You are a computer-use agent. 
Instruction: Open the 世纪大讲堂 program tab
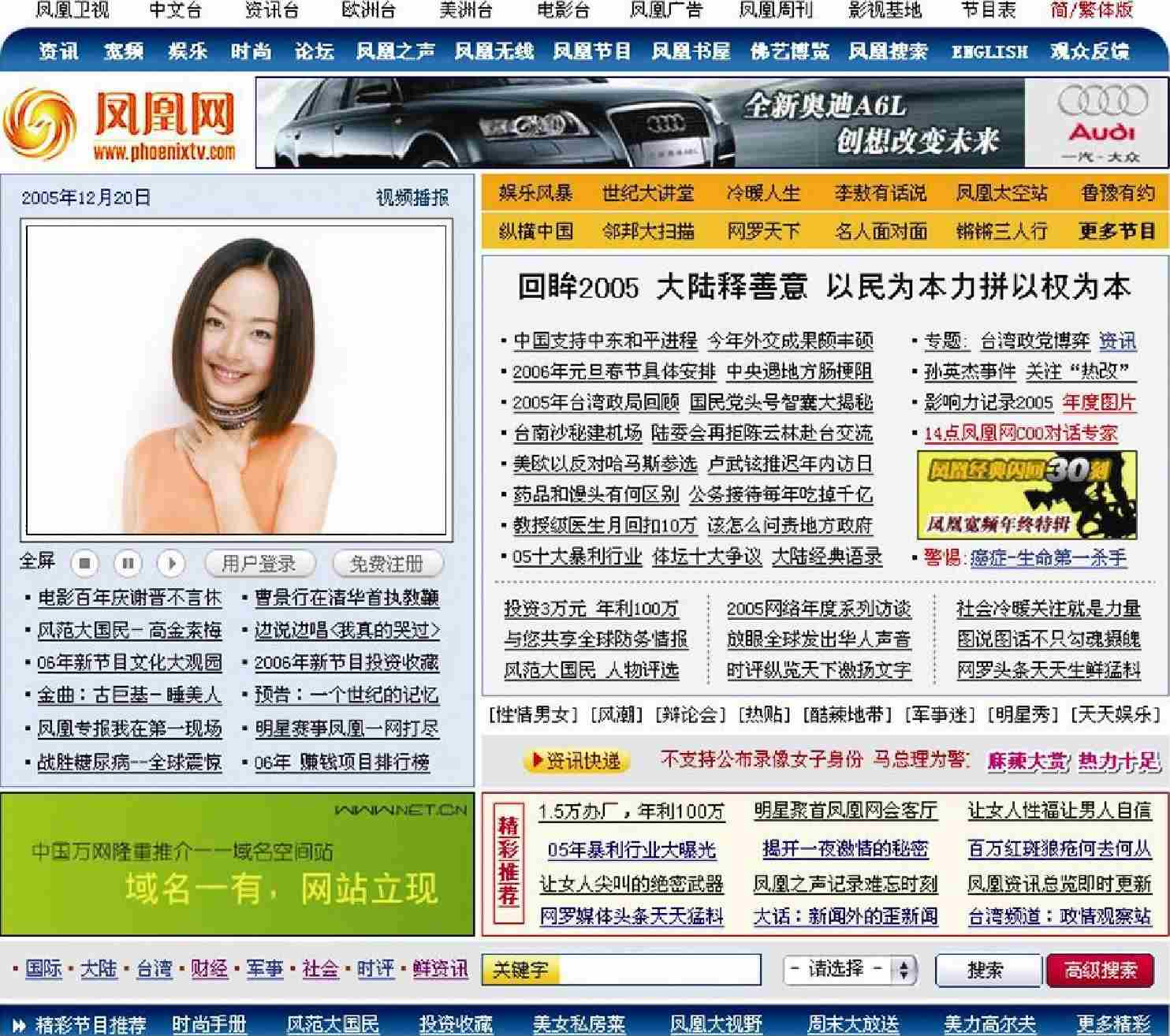(x=648, y=193)
